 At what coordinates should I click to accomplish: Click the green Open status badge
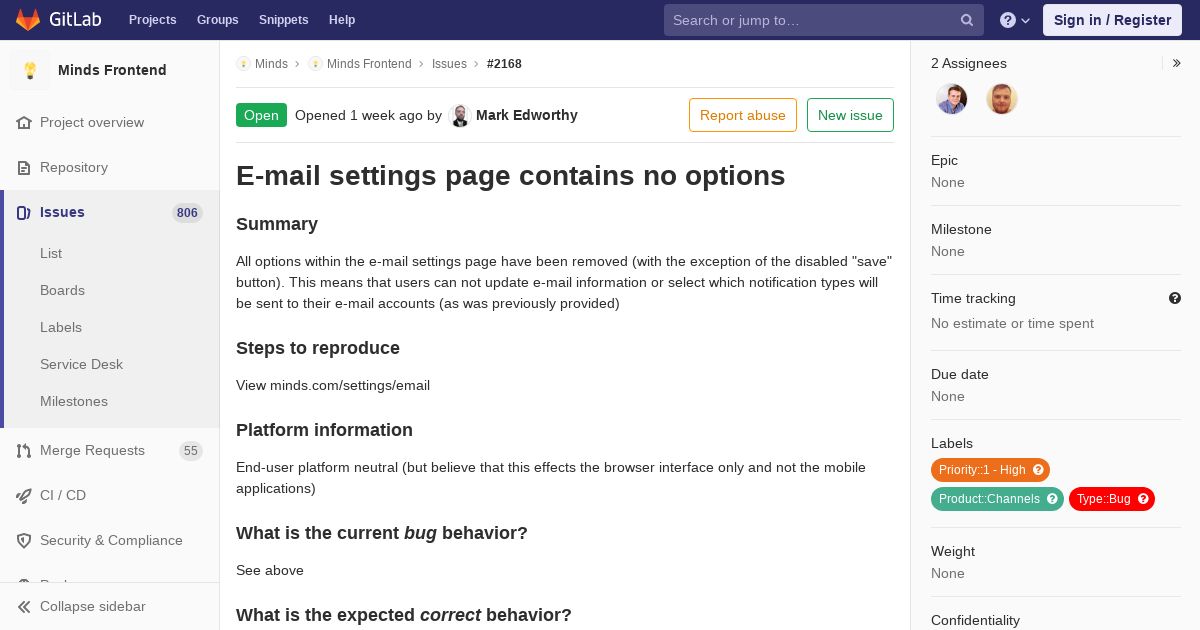click(261, 115)
